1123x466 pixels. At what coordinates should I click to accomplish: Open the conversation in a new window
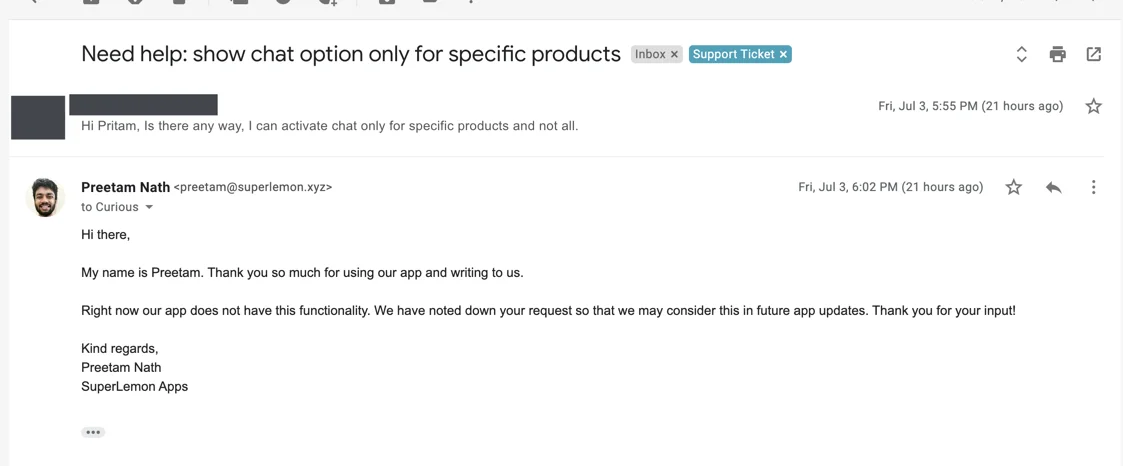pos(1093,54)
